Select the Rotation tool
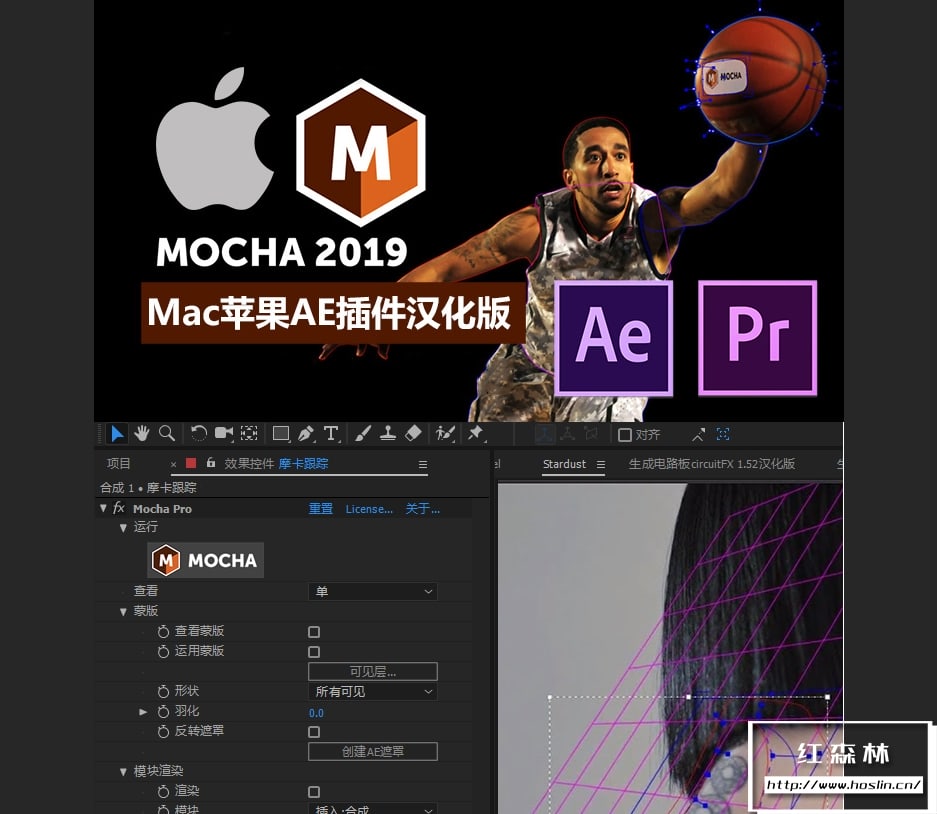Viewport: 937px width, 814px height. pos(198,433)
